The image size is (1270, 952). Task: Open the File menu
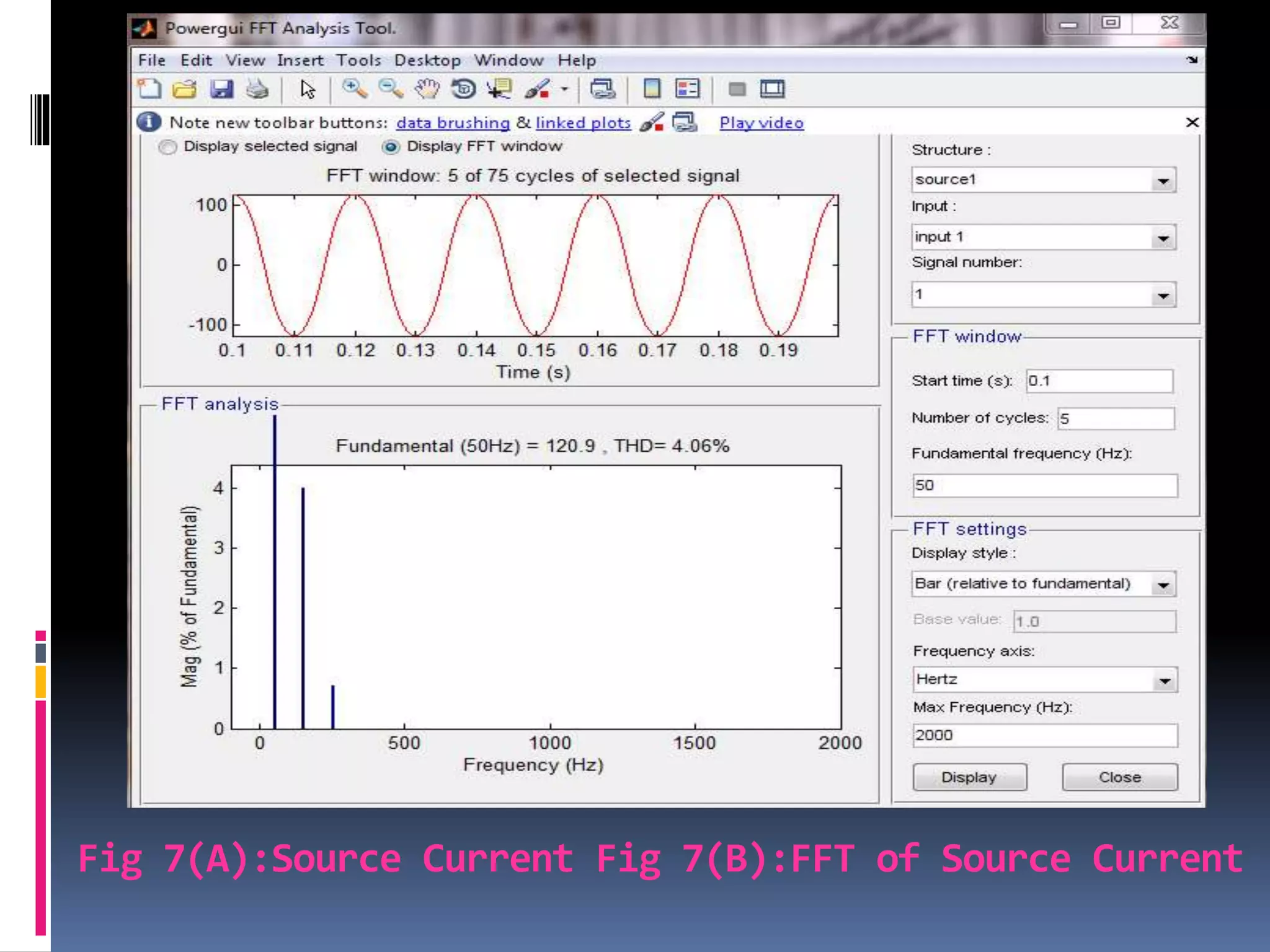pos(151,60)
